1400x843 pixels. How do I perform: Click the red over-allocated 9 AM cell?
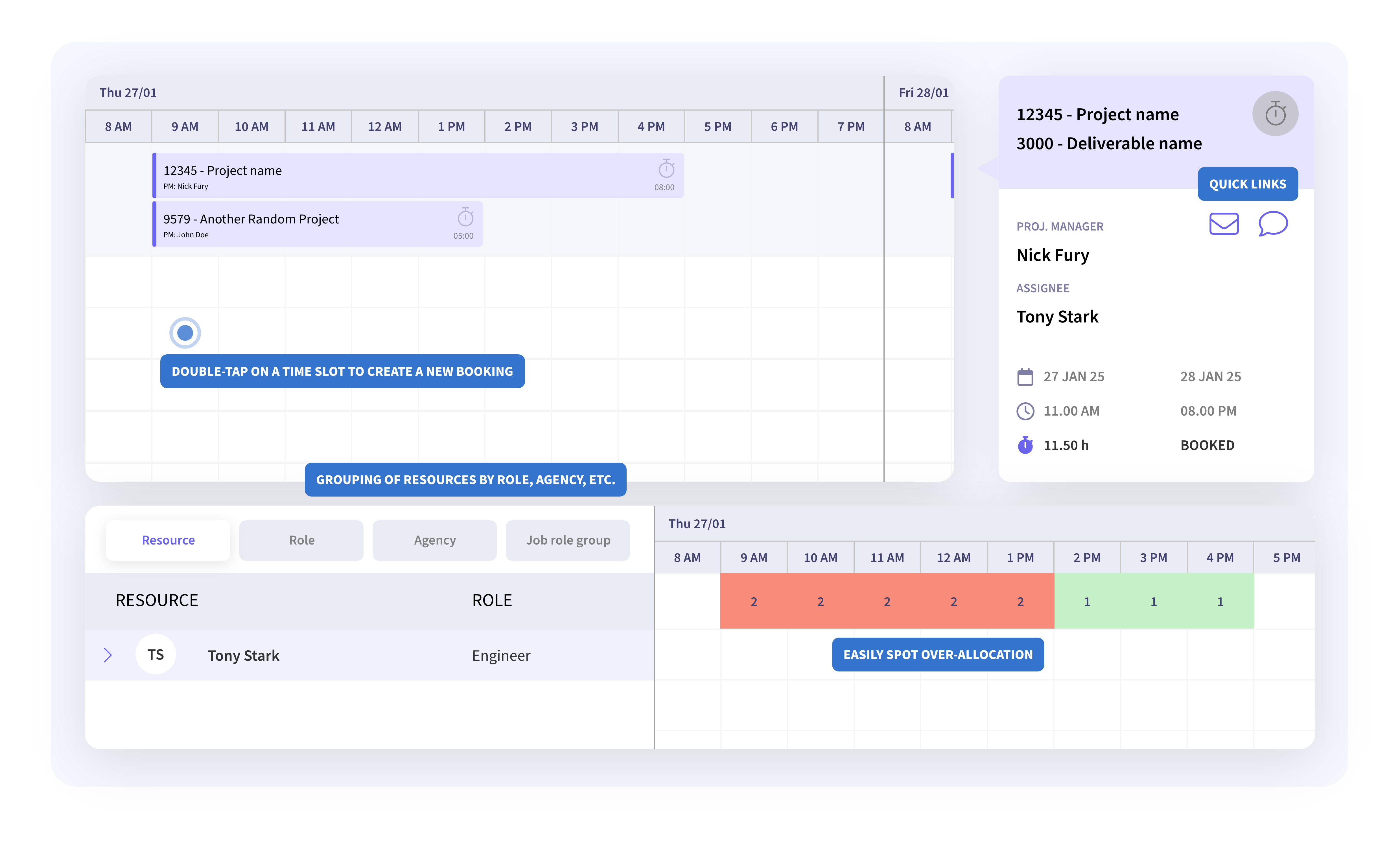[x=753, y=601]
